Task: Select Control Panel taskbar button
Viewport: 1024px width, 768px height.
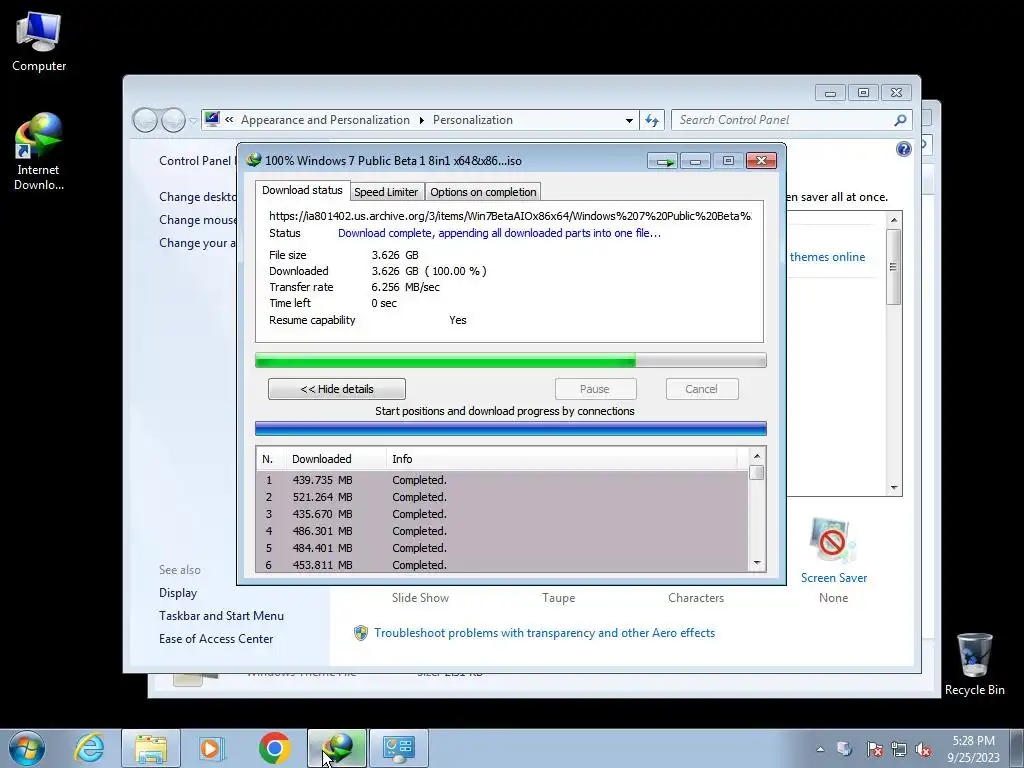Action: coord(399,748)
